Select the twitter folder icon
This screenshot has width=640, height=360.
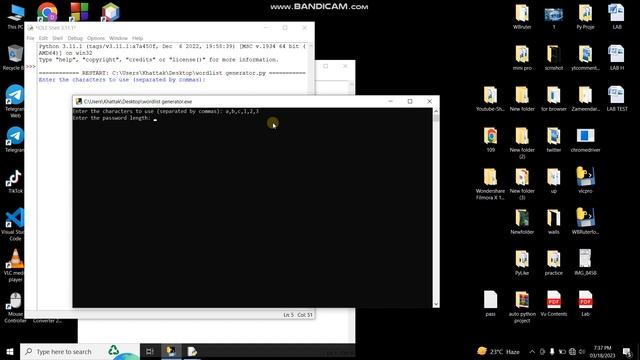(553, 140)
